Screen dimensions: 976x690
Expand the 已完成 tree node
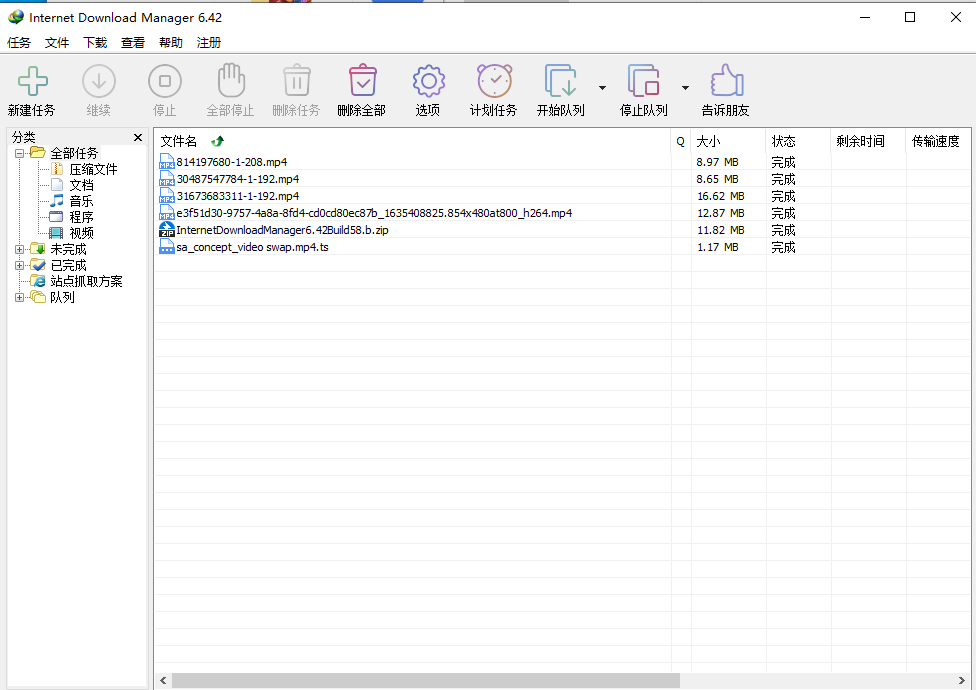19,266
